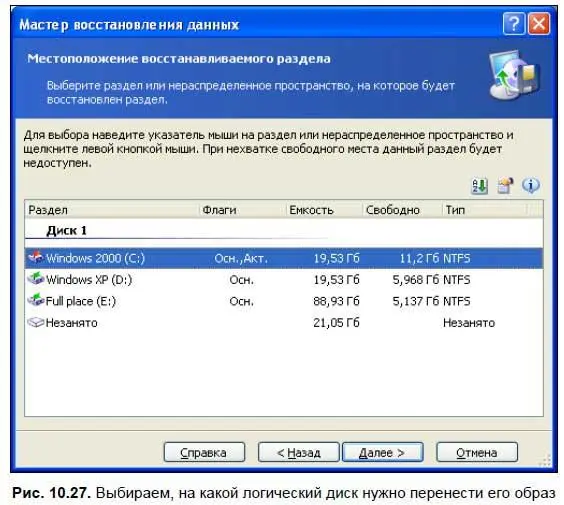Click the Далее > button

pos(382,452)
